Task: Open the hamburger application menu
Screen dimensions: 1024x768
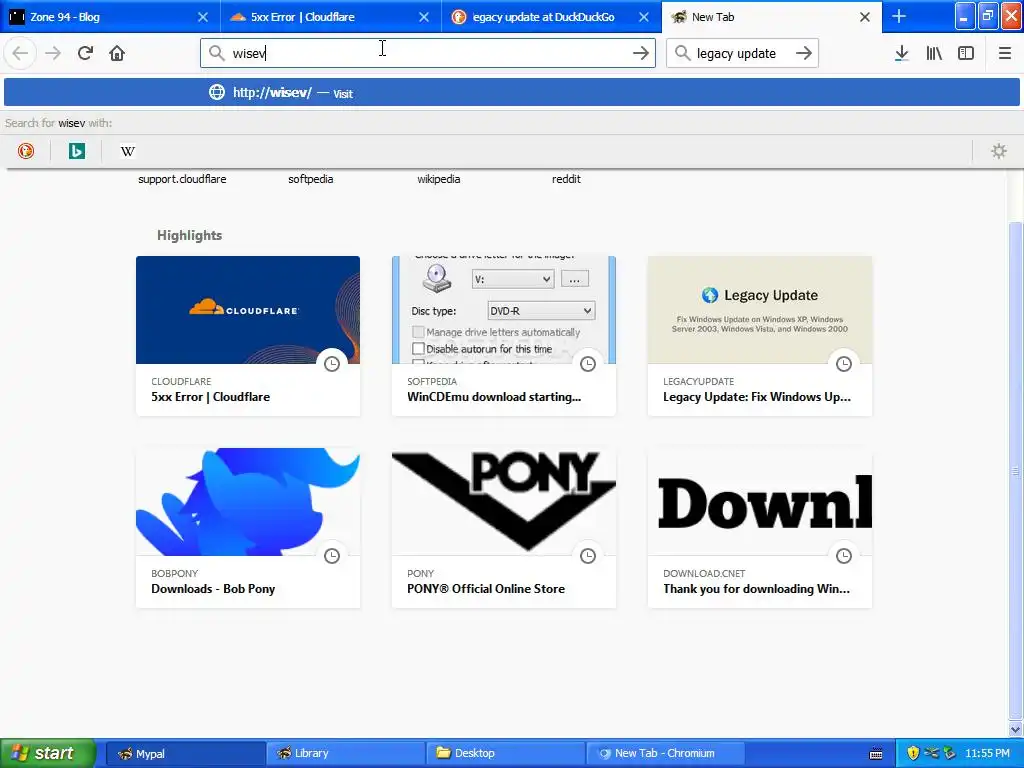Action: point(1004,53)
